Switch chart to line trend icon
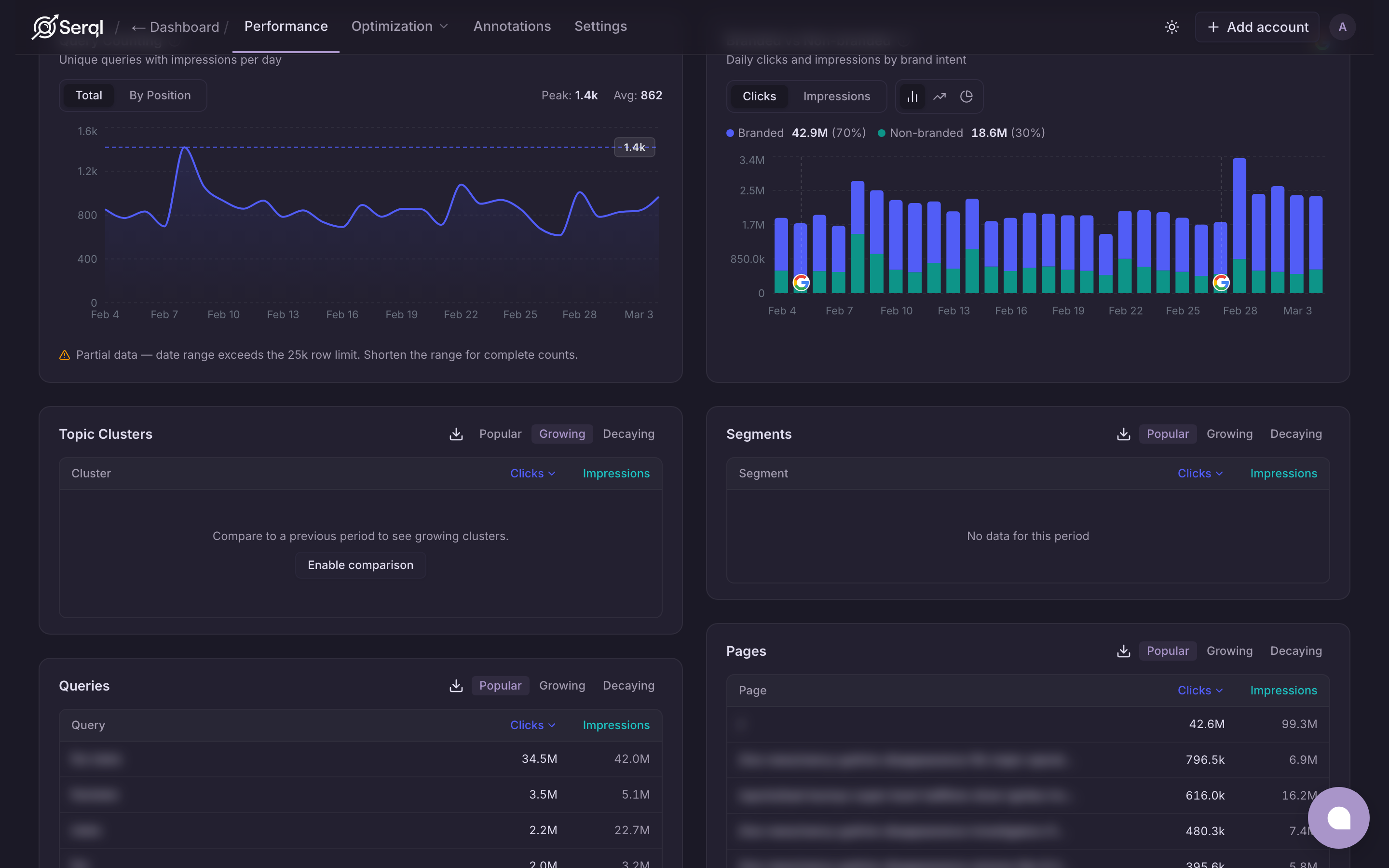The height and width of the screenshot is (868, 1389). (x=939, y=96)
